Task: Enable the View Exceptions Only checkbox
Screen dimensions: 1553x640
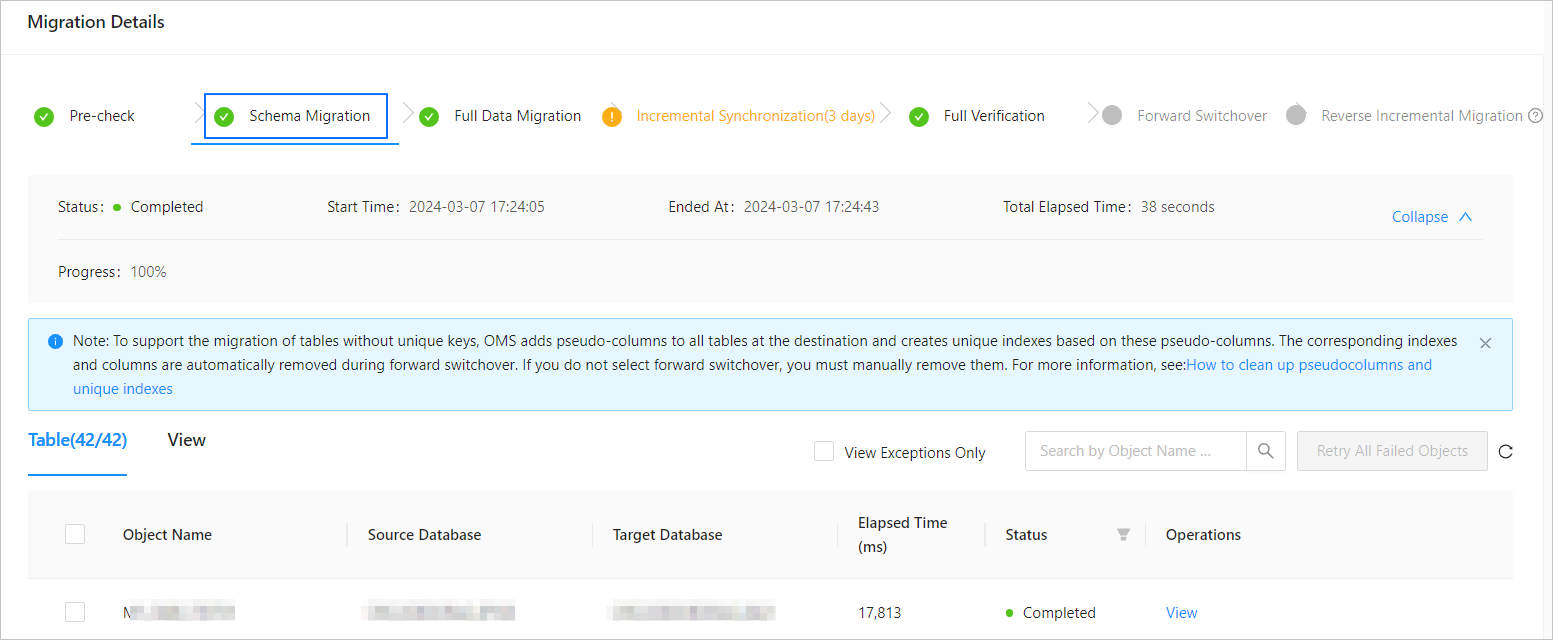Action: (x=824, y=452)
